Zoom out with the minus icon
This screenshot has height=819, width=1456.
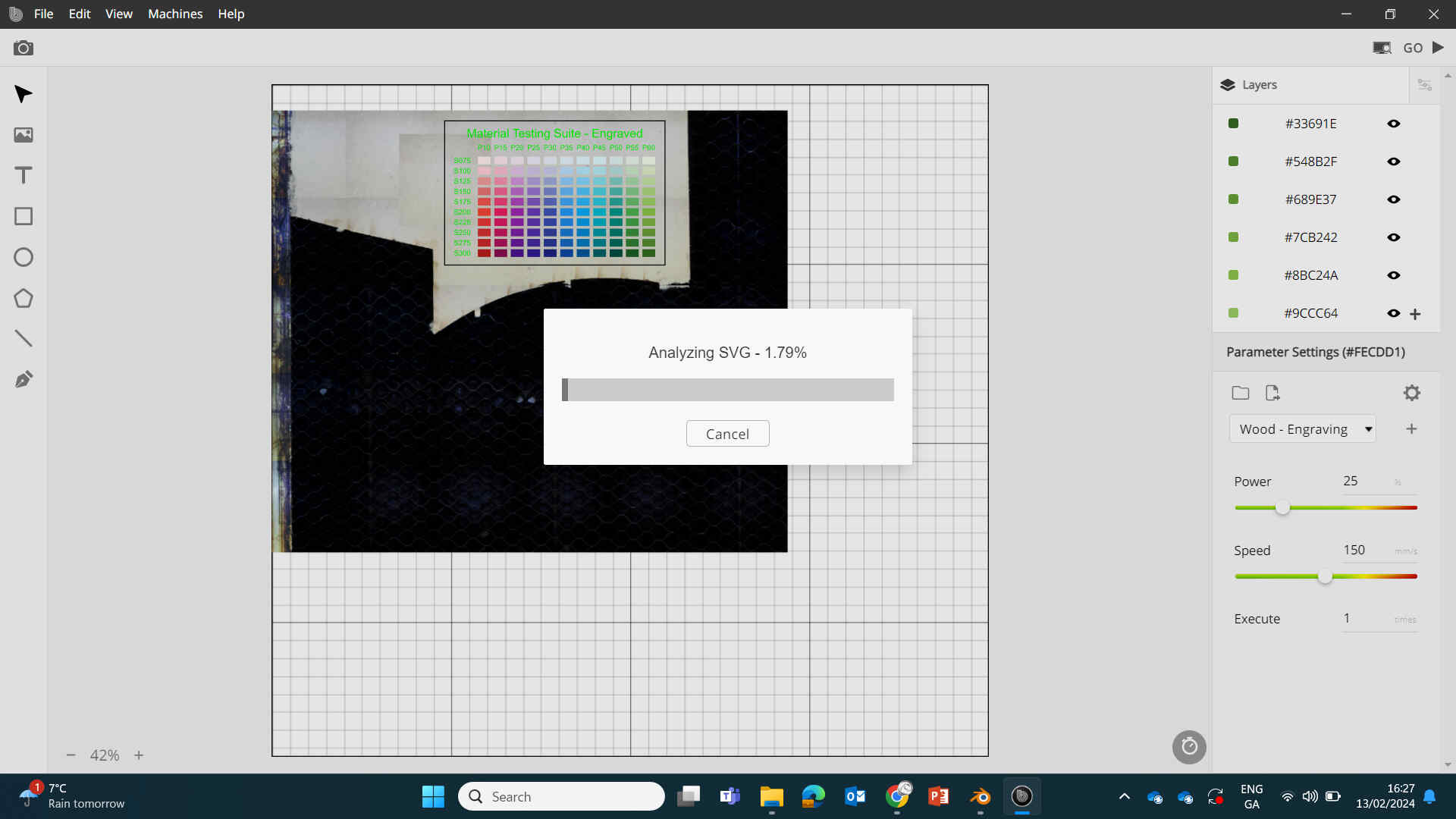pos(71,755)
